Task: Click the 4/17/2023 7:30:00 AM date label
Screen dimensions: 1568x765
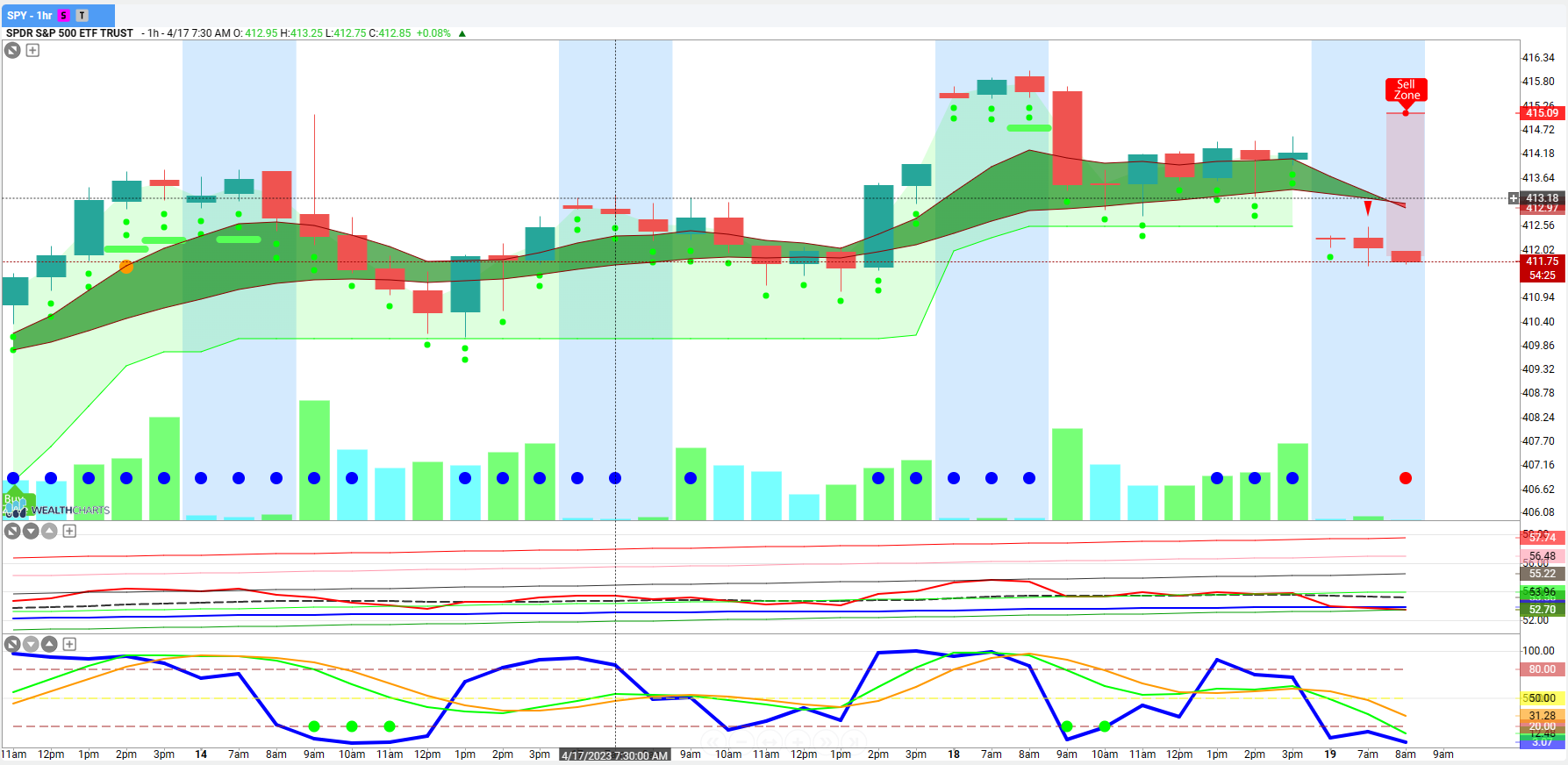Action: coord(615,755)
